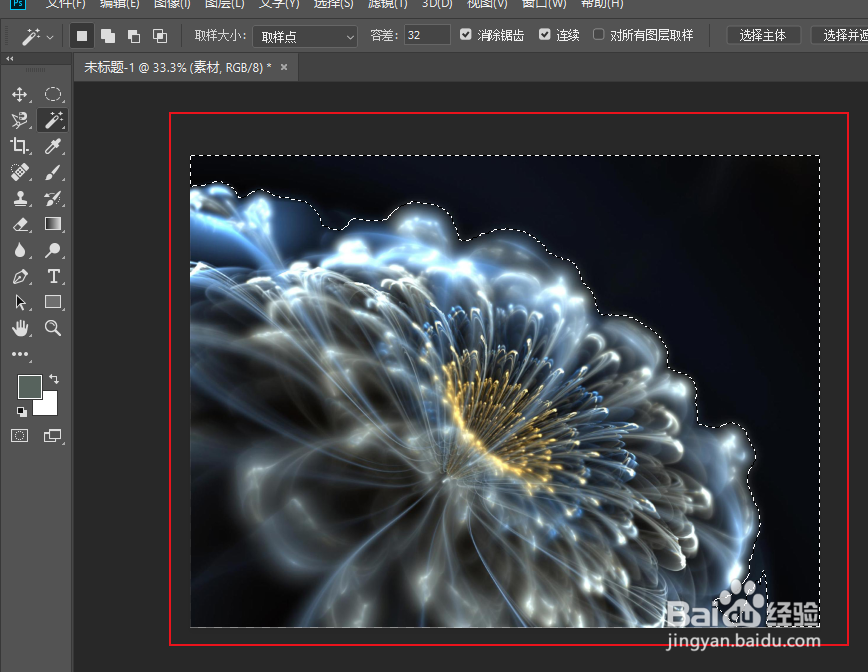Screen dimensions: 868x672
Task: Select the Clone Stamp tool
Action: click(20, 198)
